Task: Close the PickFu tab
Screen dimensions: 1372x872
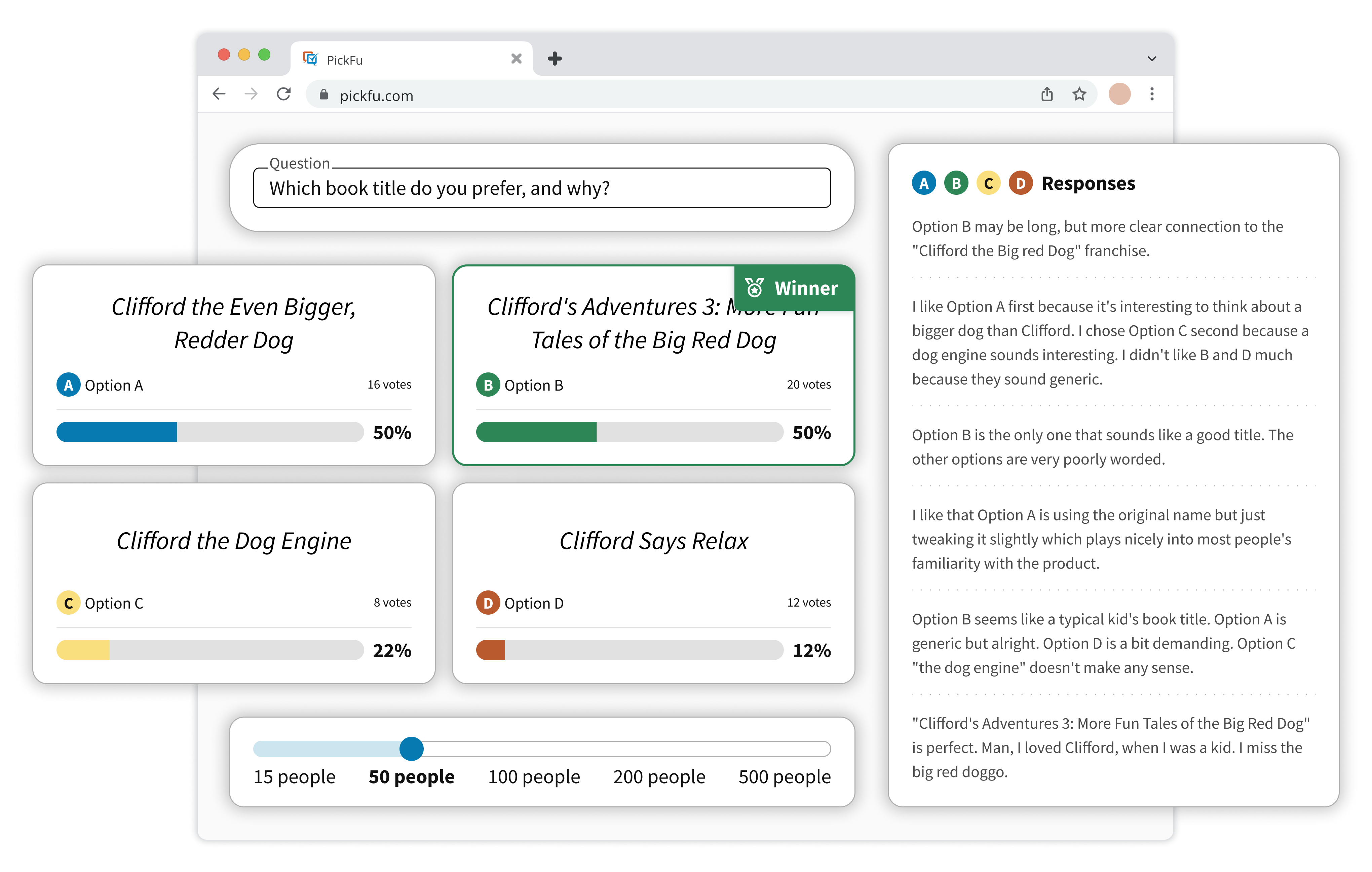Action: (516, 59)
